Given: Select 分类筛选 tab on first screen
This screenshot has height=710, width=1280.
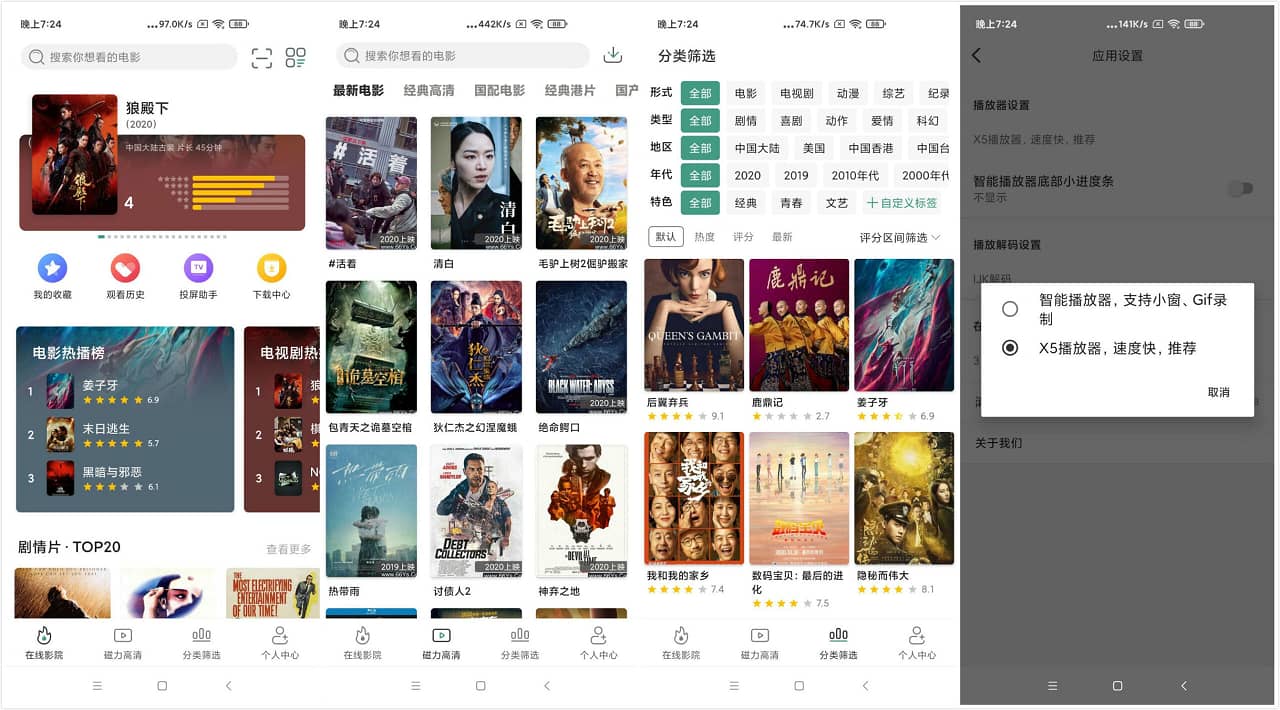Looking at the screenshot, I should click(x=201, y=643).
